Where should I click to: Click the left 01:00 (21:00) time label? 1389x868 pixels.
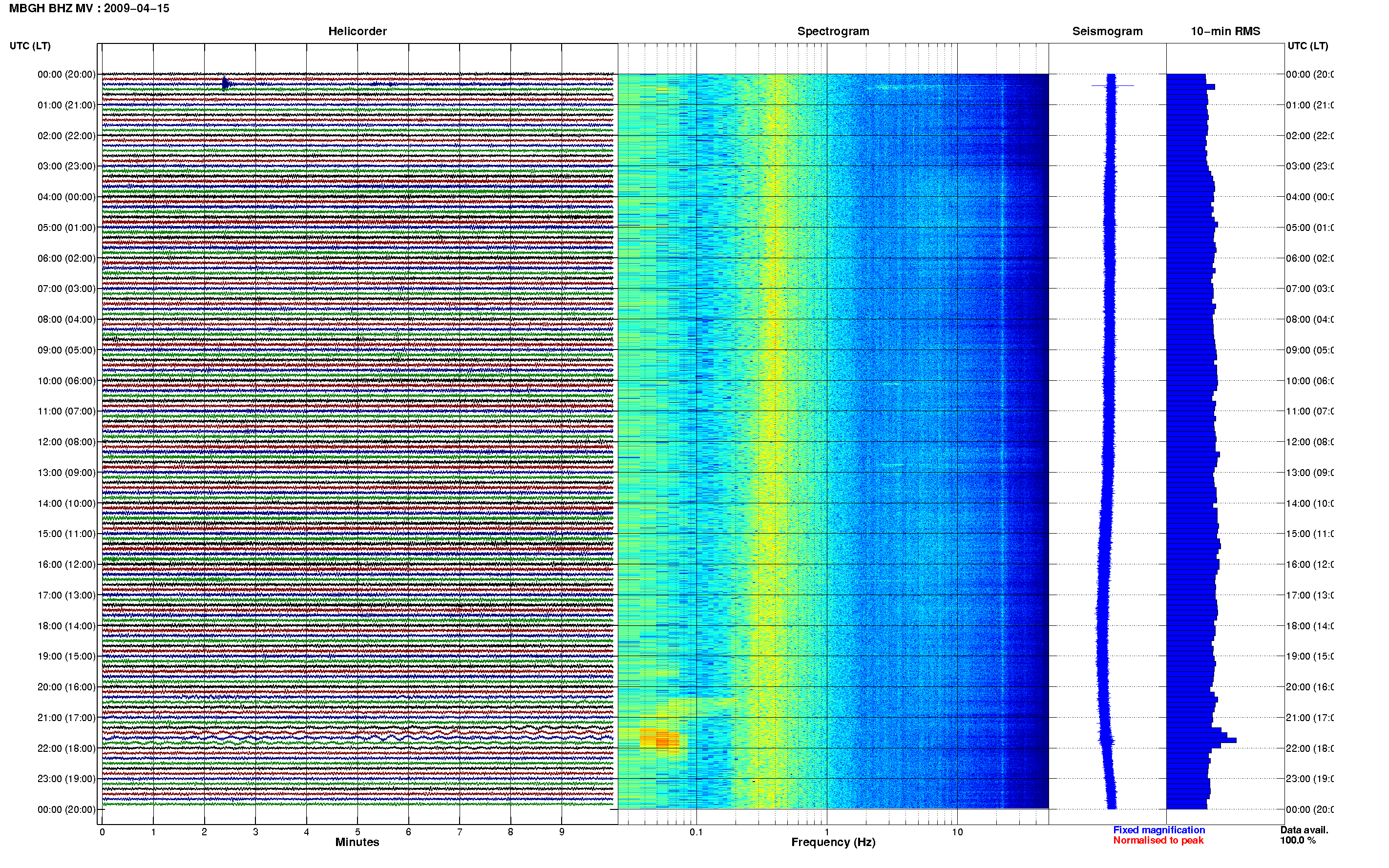(66, 105)
